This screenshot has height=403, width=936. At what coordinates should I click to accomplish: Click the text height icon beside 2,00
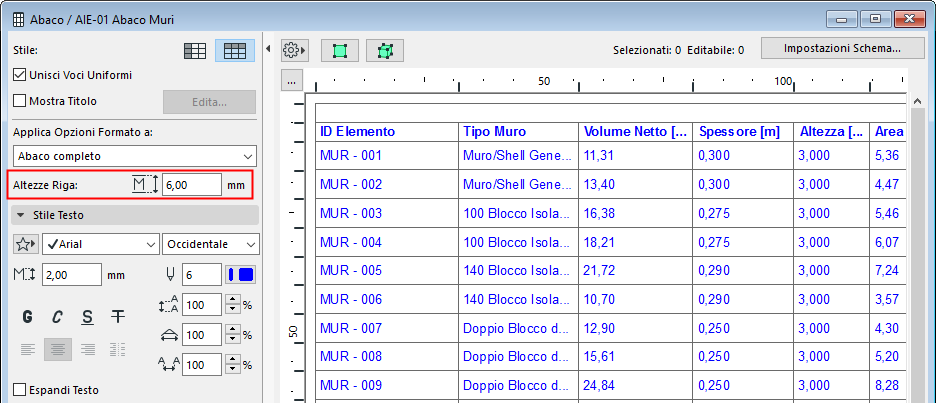24,275
